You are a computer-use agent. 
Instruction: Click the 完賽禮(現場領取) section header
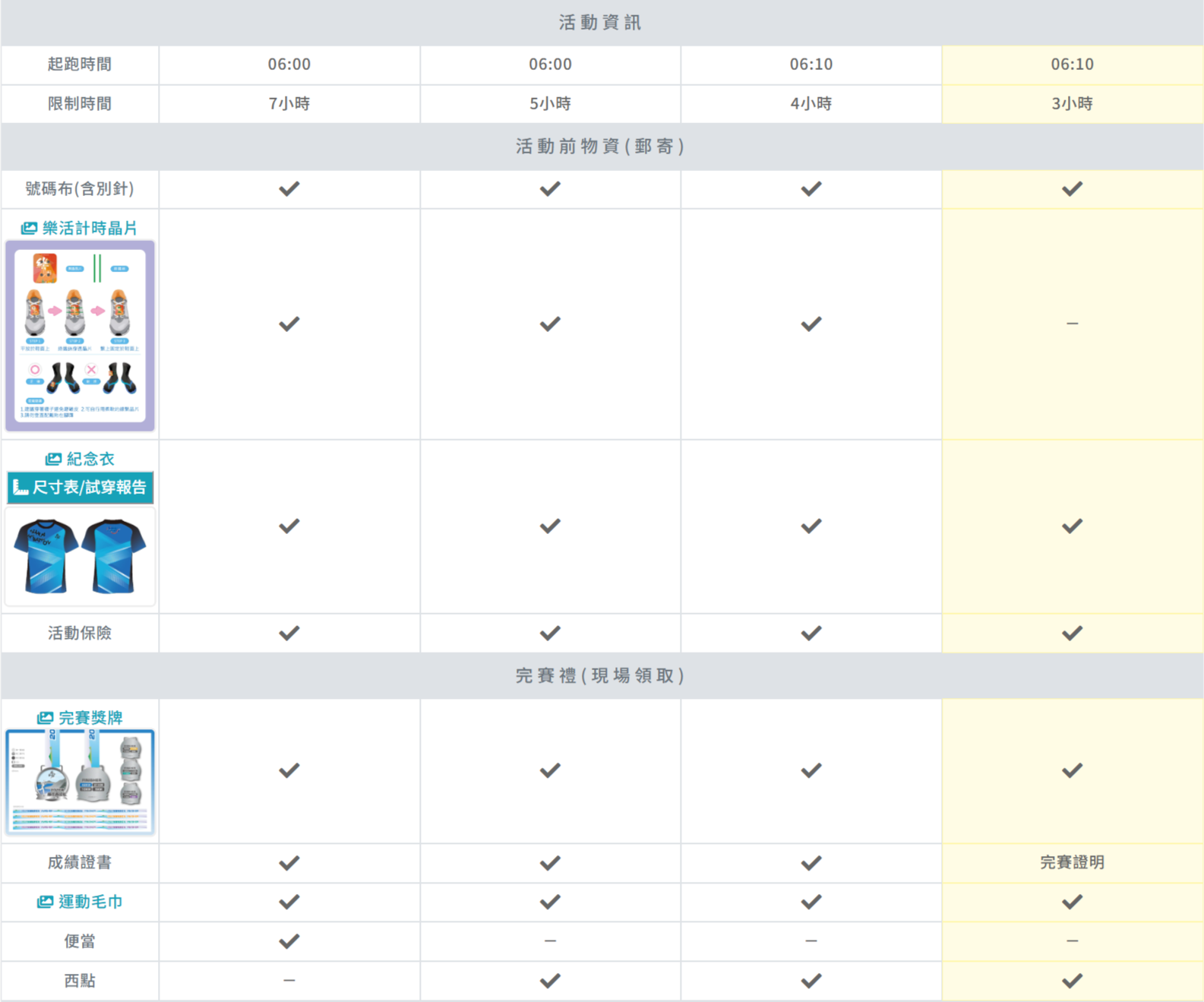[600, 675]
